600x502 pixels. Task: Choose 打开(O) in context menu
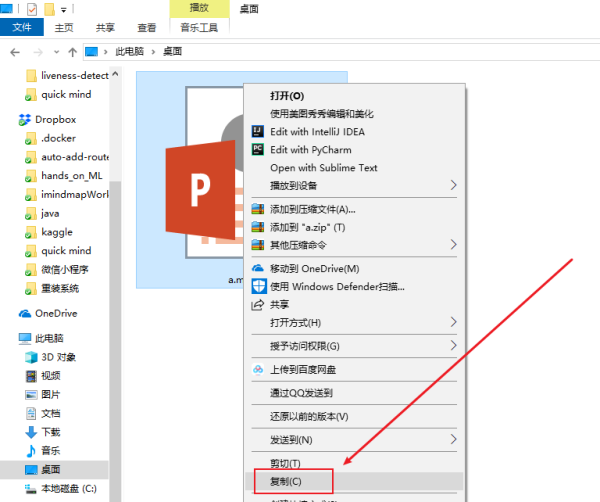tap(354, 96)
